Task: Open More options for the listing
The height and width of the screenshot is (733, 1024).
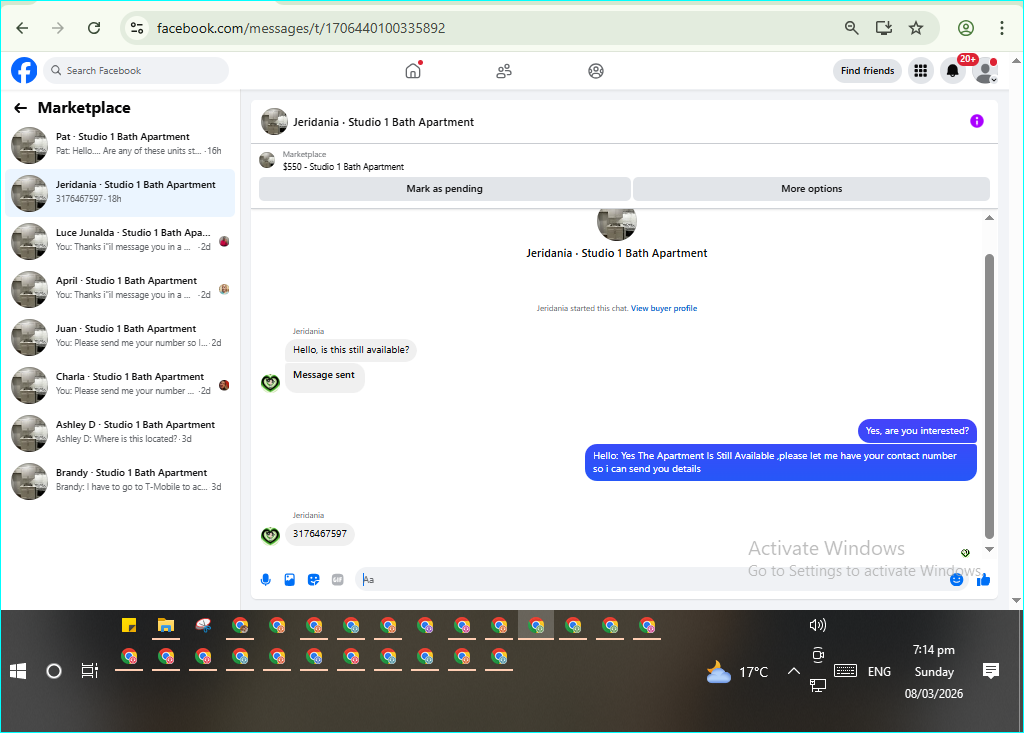Action: (x=811, y=189)
